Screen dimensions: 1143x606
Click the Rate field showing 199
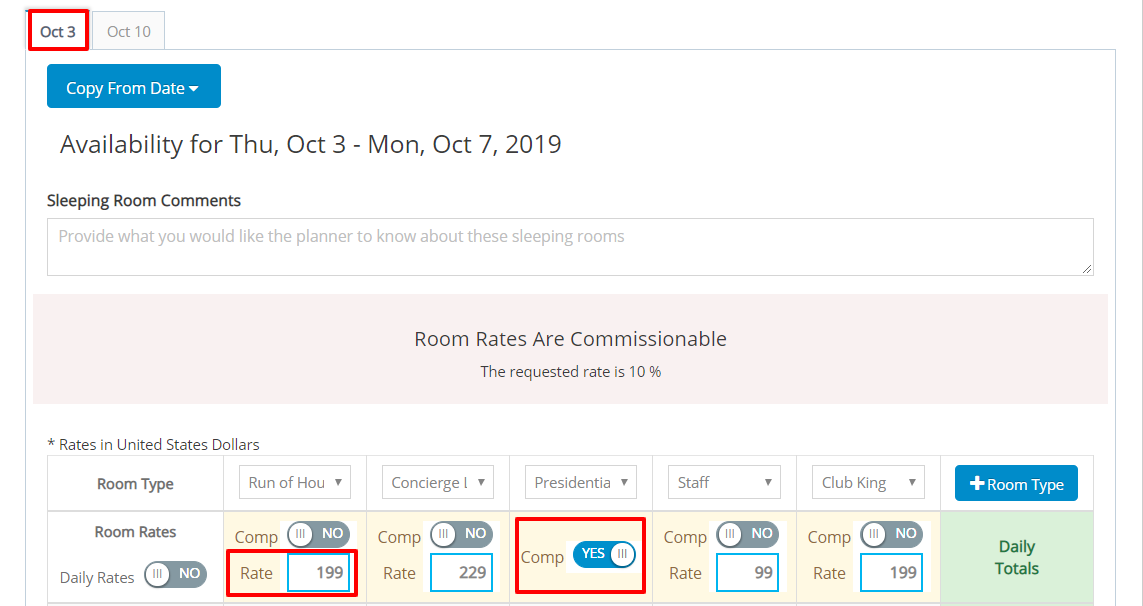point(319,572)
